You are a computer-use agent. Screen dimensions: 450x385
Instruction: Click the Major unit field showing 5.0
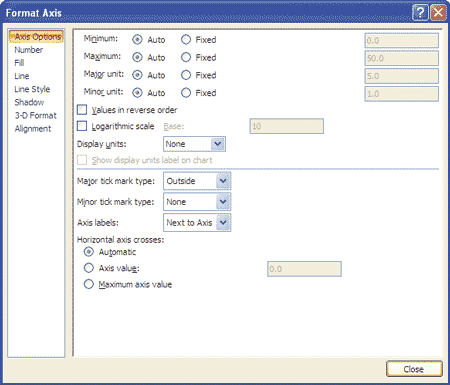tap(402, 76)
